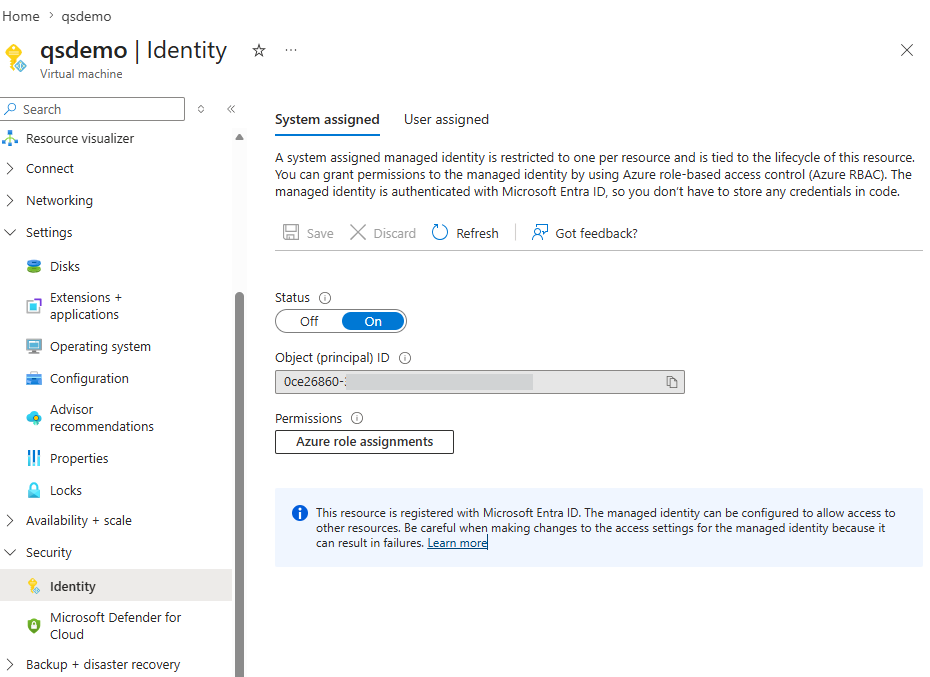Open Extensions + applications menu item
Screen dimensions: 930x677
(86, 306)
